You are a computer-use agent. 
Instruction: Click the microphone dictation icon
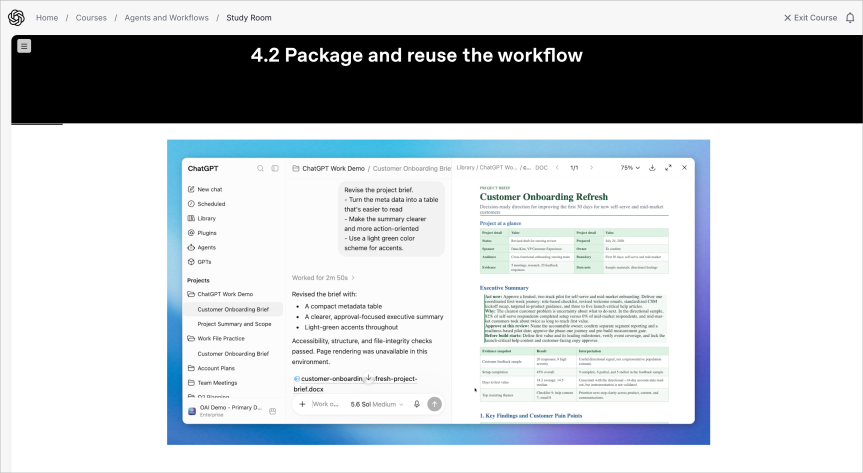click(x=417, y=404)
